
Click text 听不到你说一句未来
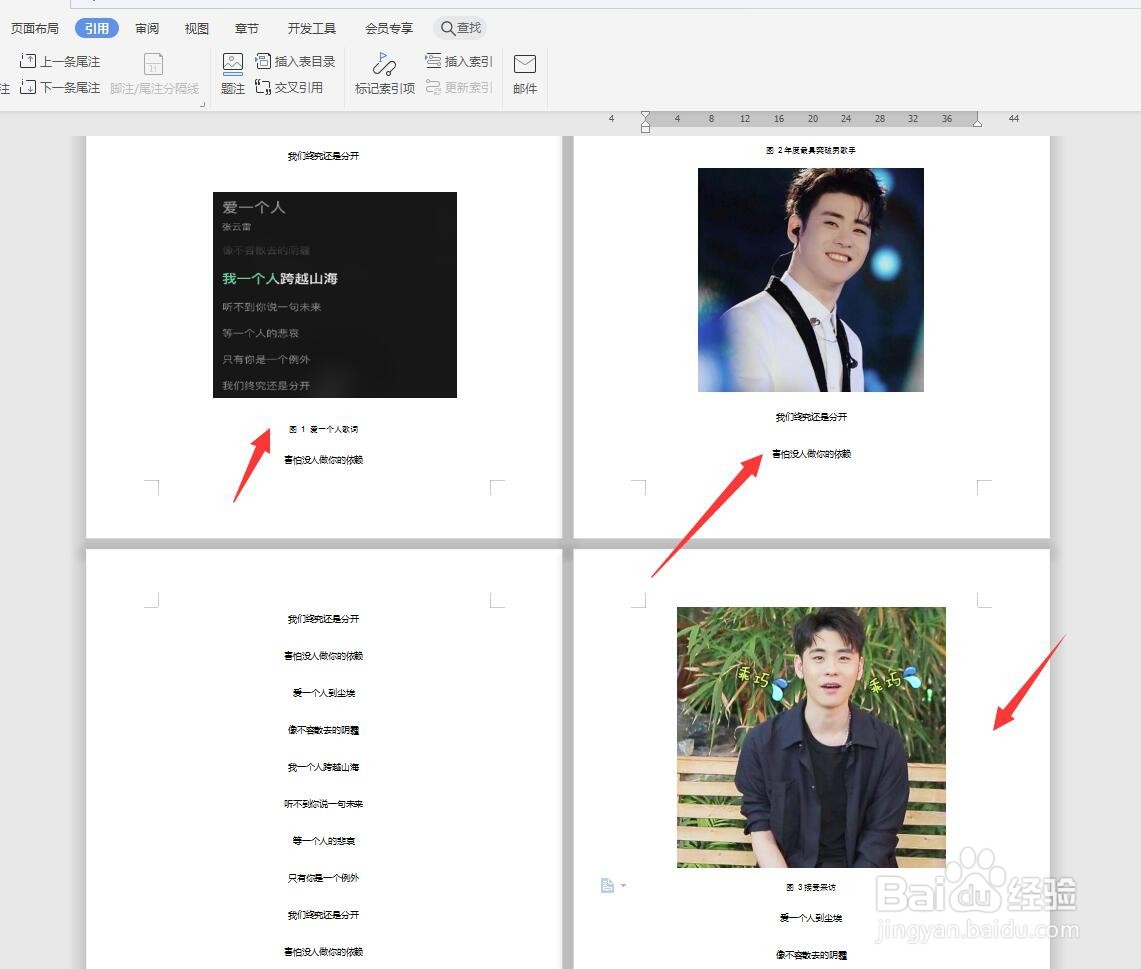pos(324,804)
